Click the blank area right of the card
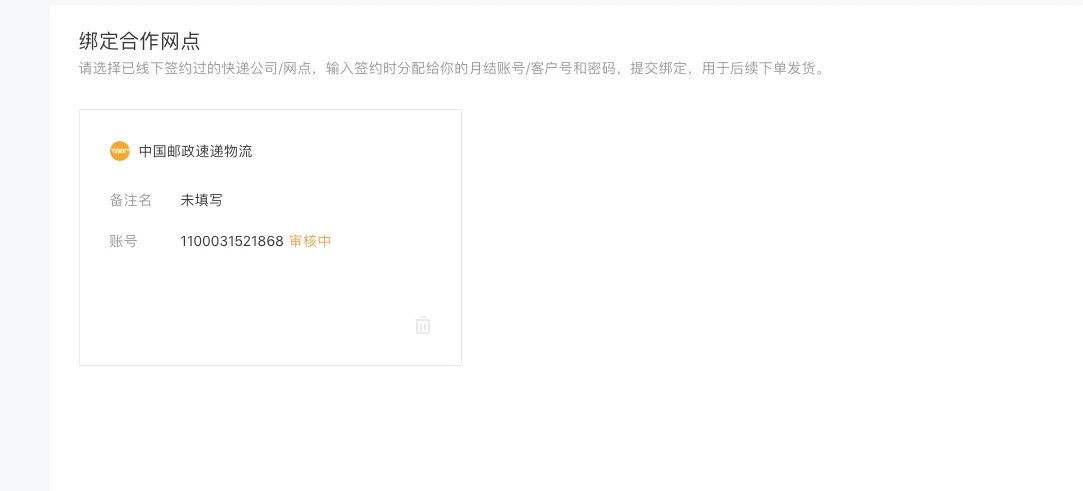The height and width of the screenshot is (491, 1083). (x=760, y=235)
